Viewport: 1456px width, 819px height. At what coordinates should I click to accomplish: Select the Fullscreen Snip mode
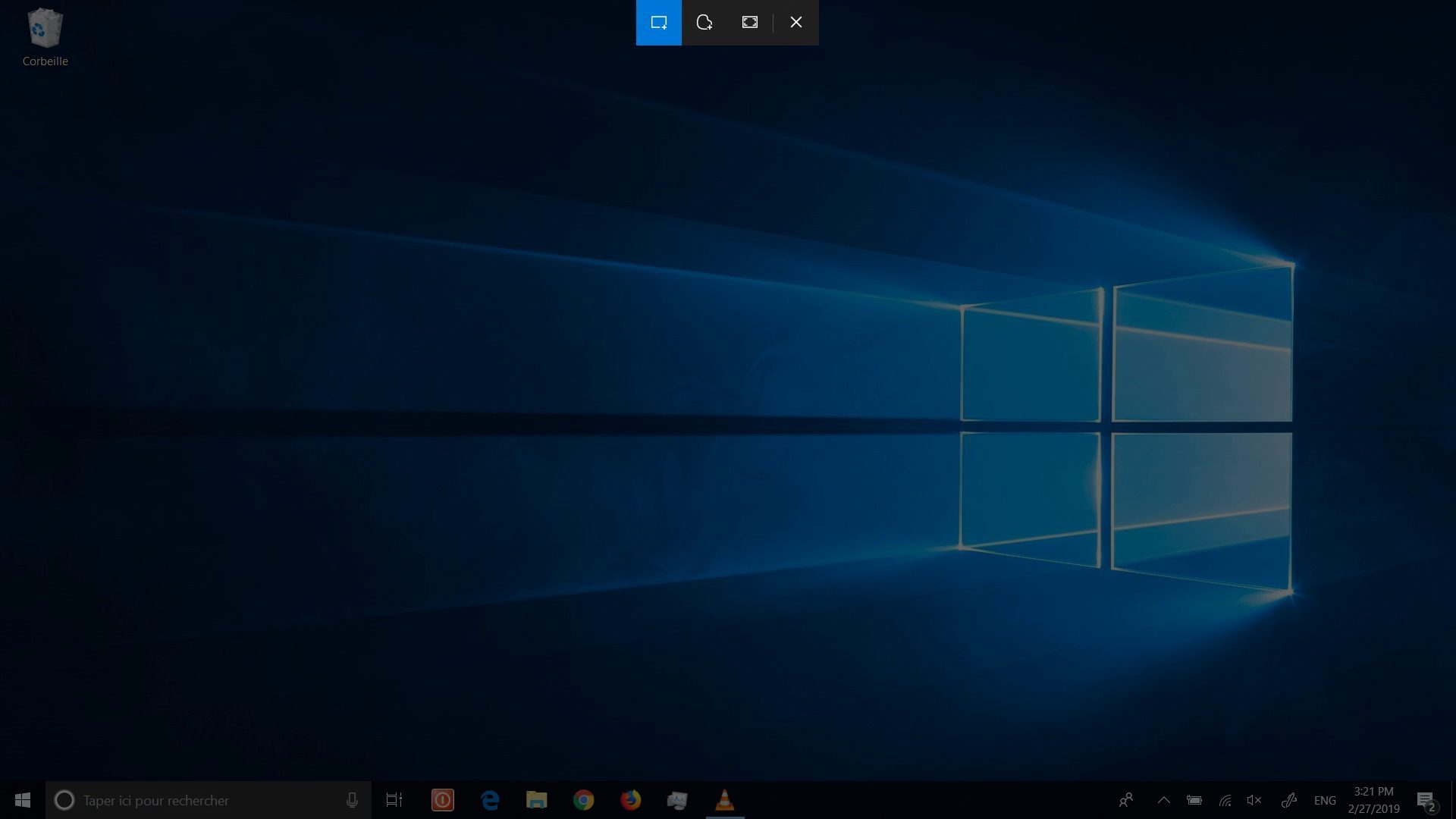point(750,23)
